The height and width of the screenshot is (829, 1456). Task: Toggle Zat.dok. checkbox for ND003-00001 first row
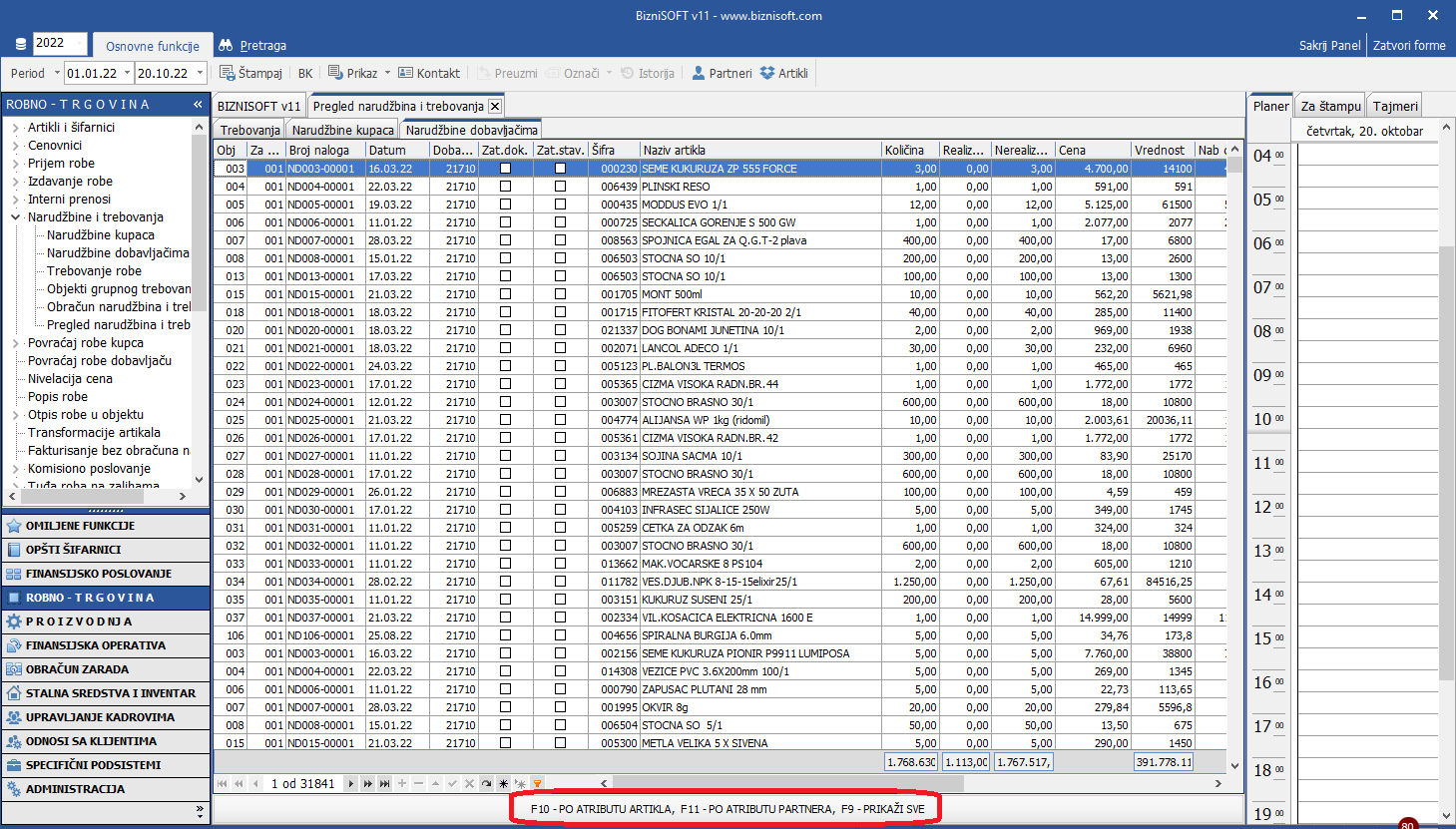click(505, 169)
